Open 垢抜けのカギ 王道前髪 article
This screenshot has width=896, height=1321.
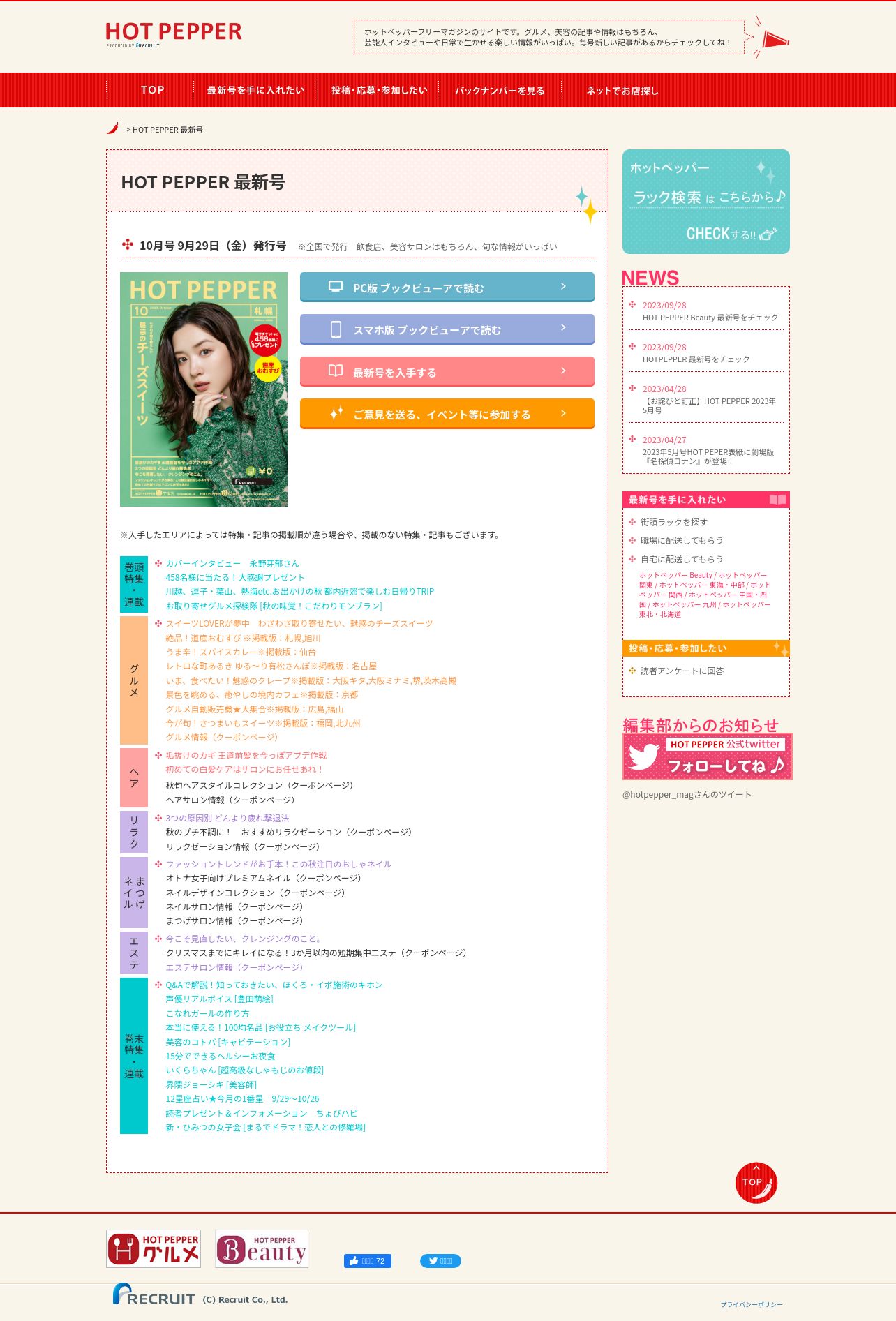(246, 755)
